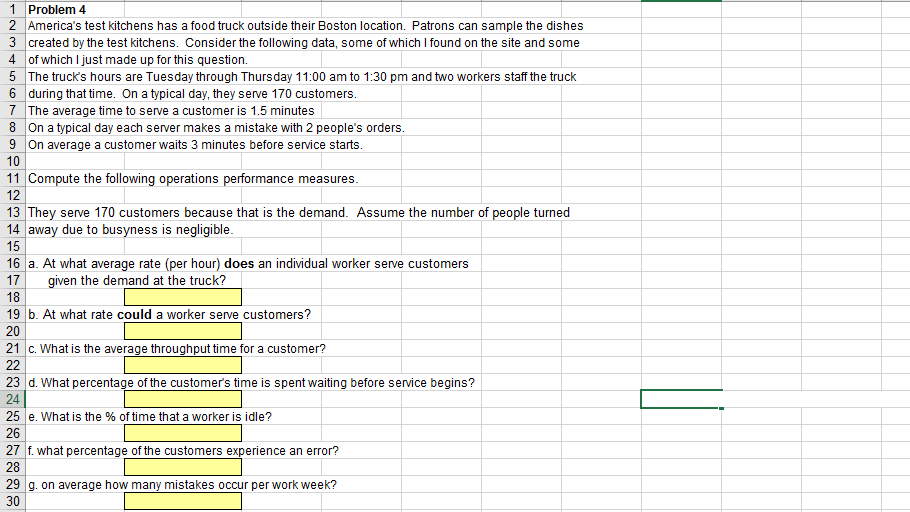910x512 pixels.
Task: Click text 'America's test kitchens has a food truck'
Action: pyautogui.click(x=136, y=26)
